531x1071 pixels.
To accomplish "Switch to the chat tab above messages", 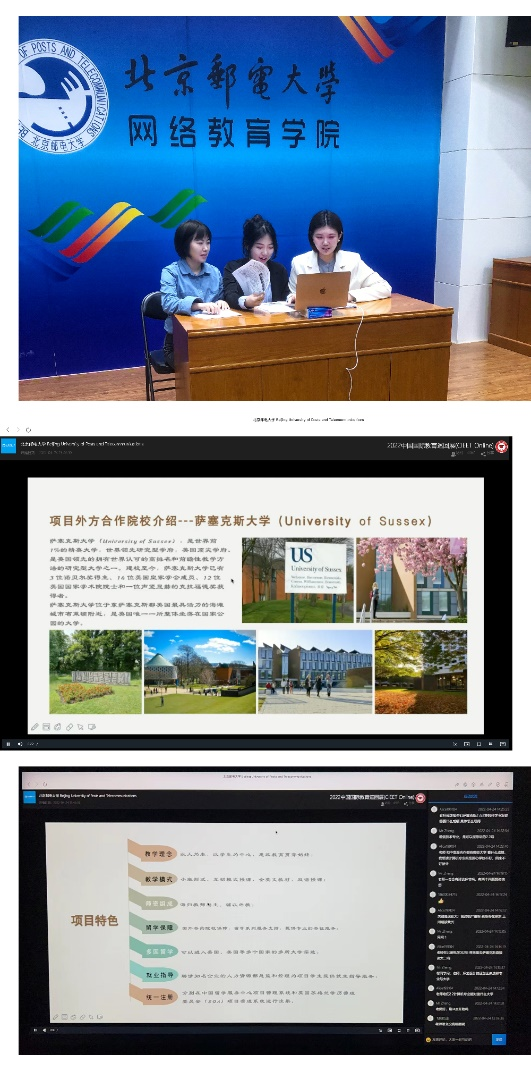I will pos(470,796).
